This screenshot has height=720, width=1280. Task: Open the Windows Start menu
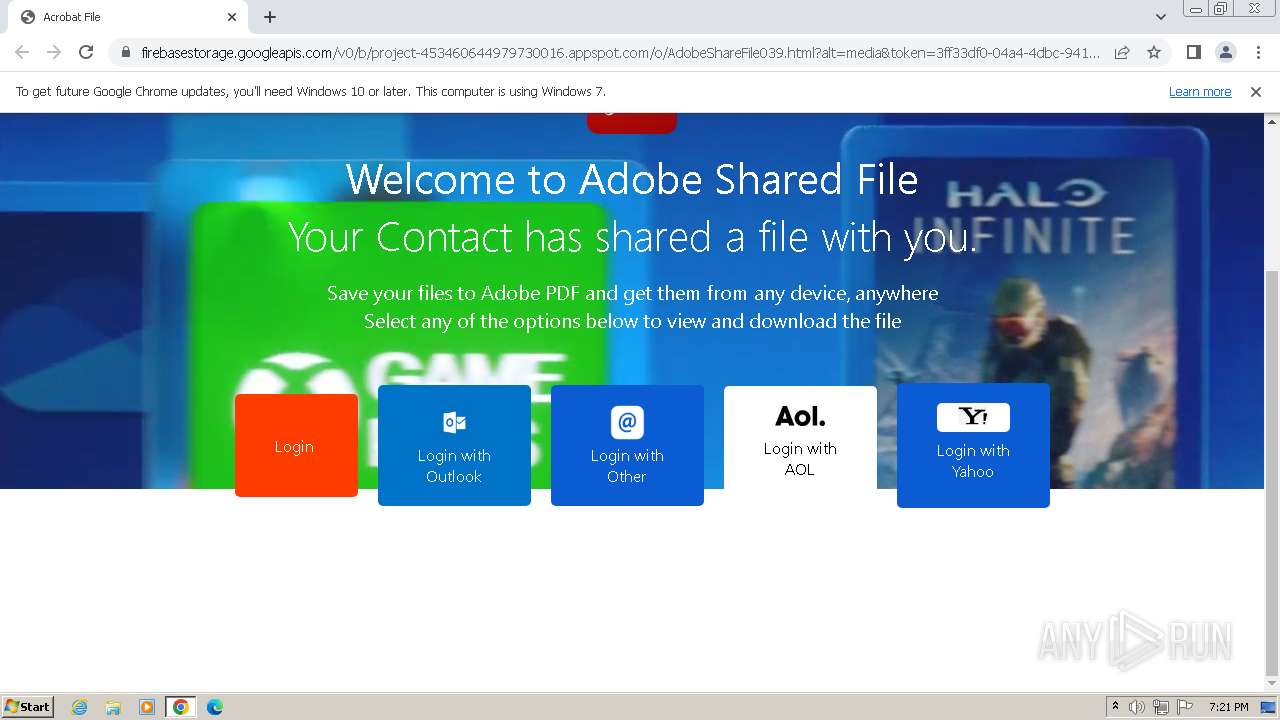click(x=27, y=707)
